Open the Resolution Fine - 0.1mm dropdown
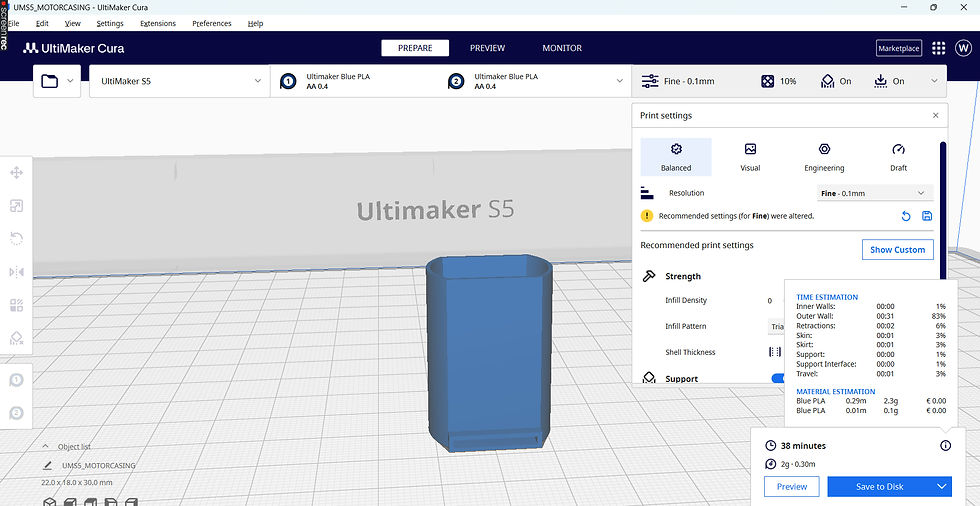 874,193
